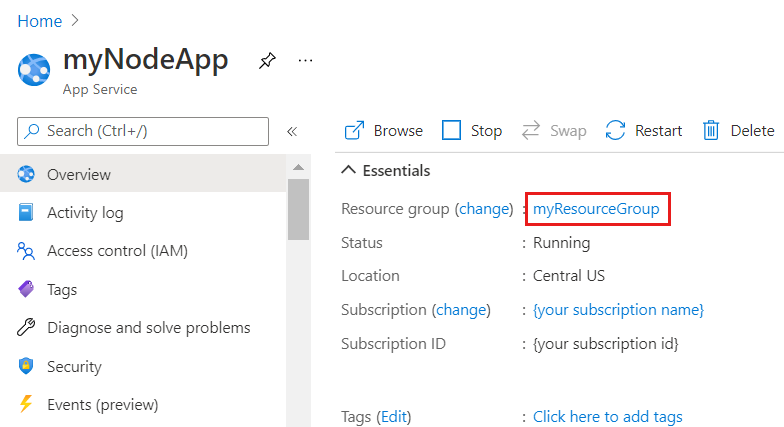Click the Activity log book icon
This screenshot has width=784, height=427.
(26, 212)
